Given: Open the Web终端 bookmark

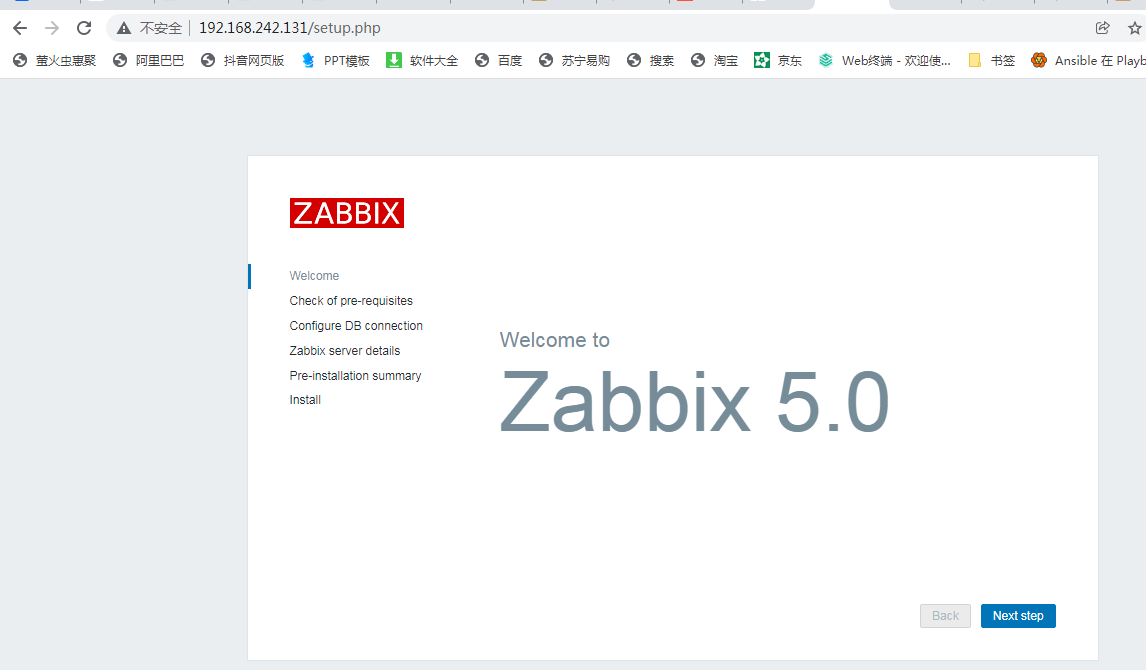Looking at the screenshot, I should [884, 61].
